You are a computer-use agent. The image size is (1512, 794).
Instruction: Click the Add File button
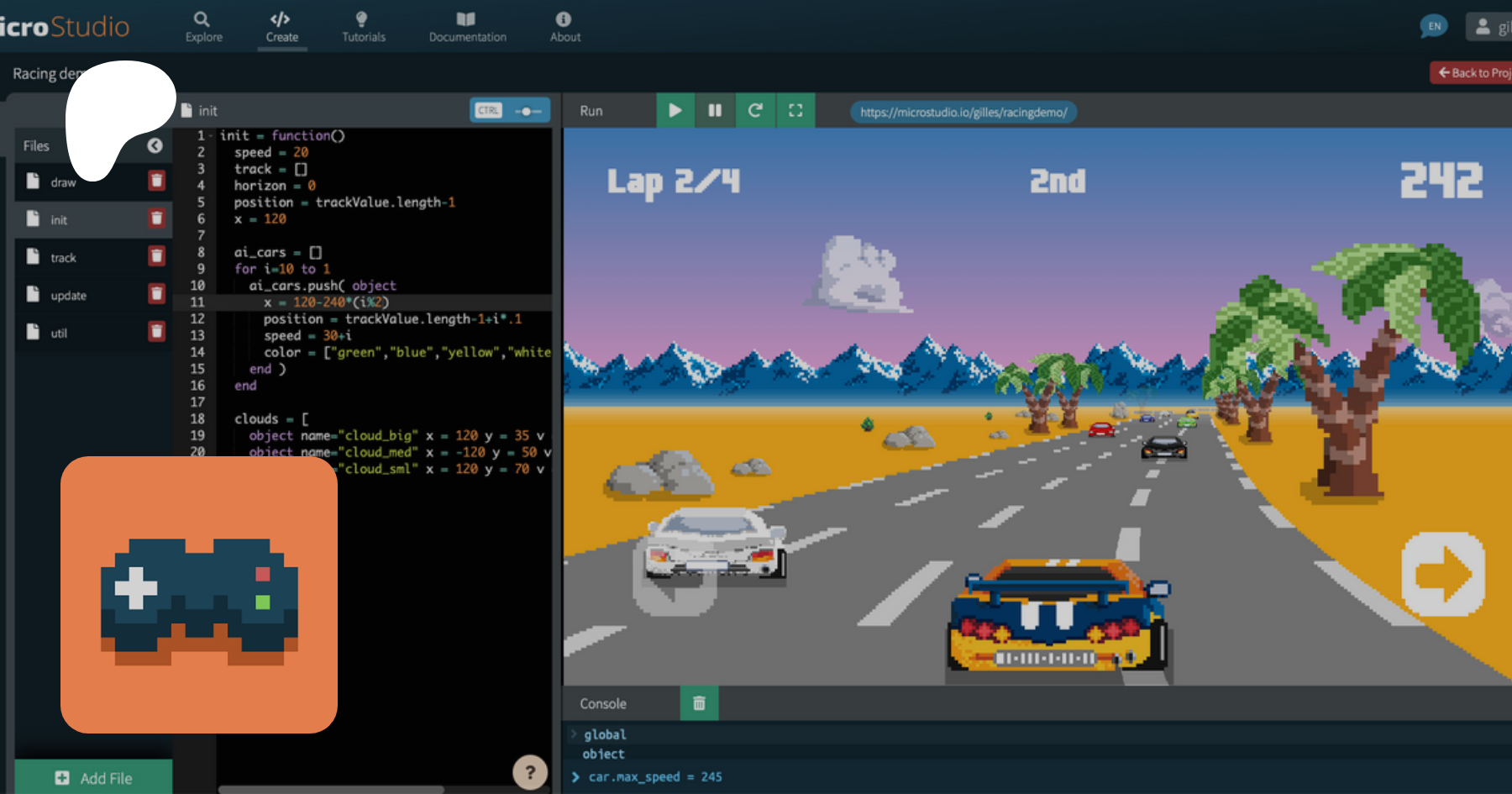click(x=93, y=778)
